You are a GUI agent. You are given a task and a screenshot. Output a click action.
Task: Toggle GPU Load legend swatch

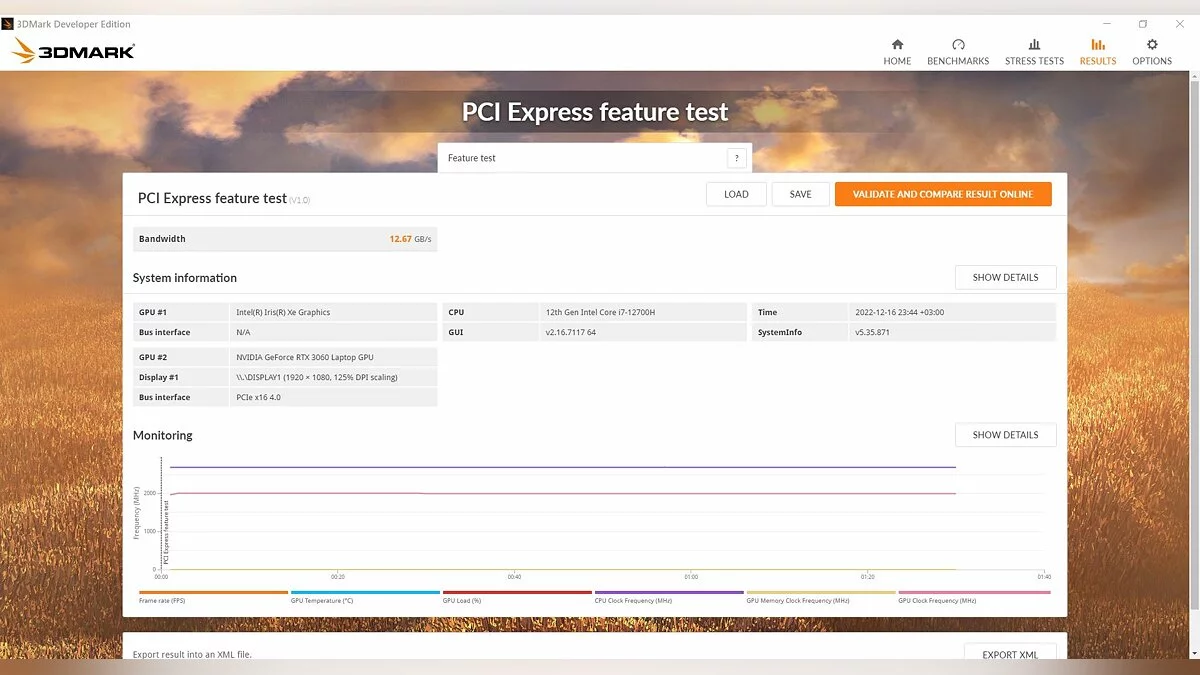pyautogui.click(x=517, y=592)
